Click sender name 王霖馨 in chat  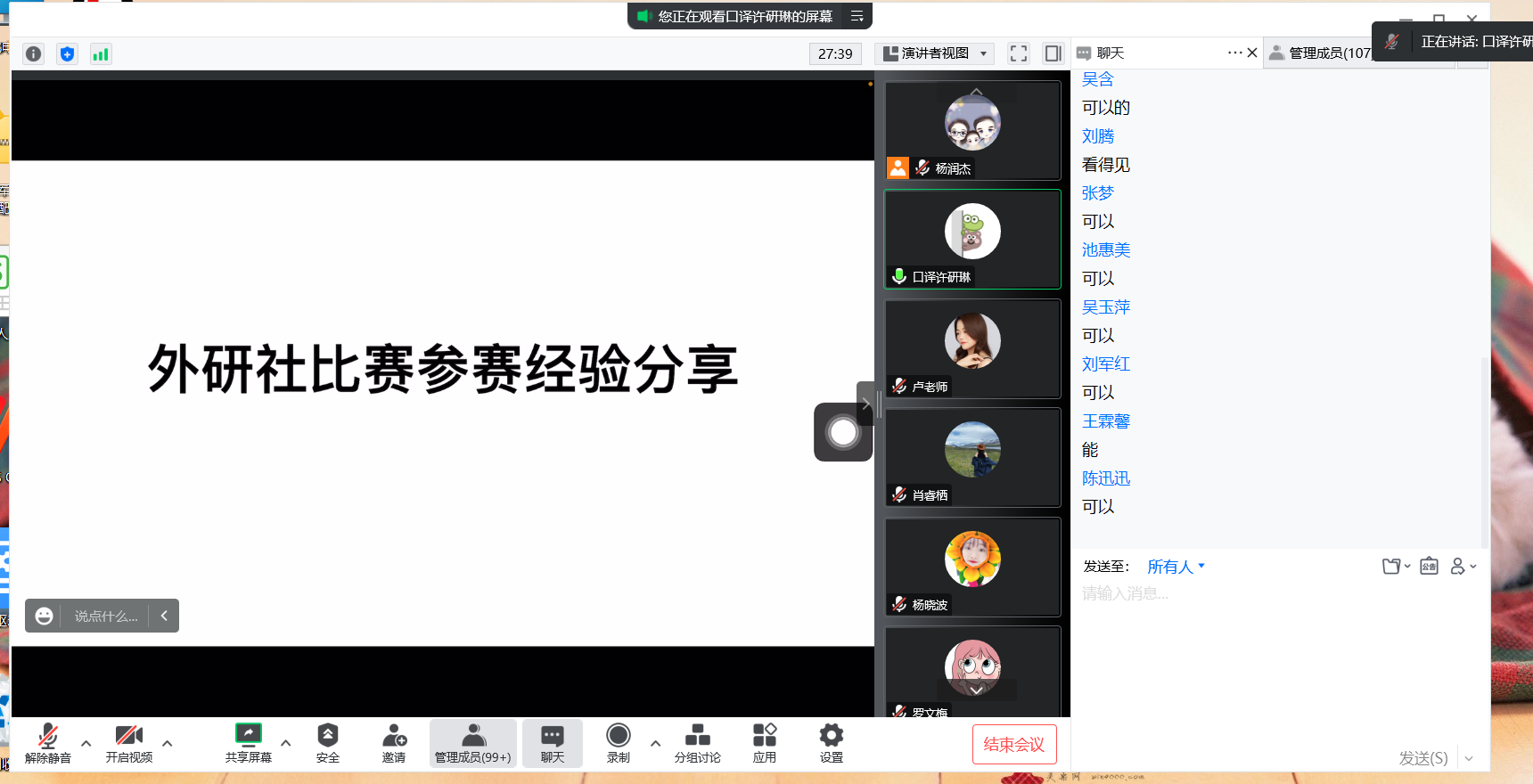pos(1106,421)
